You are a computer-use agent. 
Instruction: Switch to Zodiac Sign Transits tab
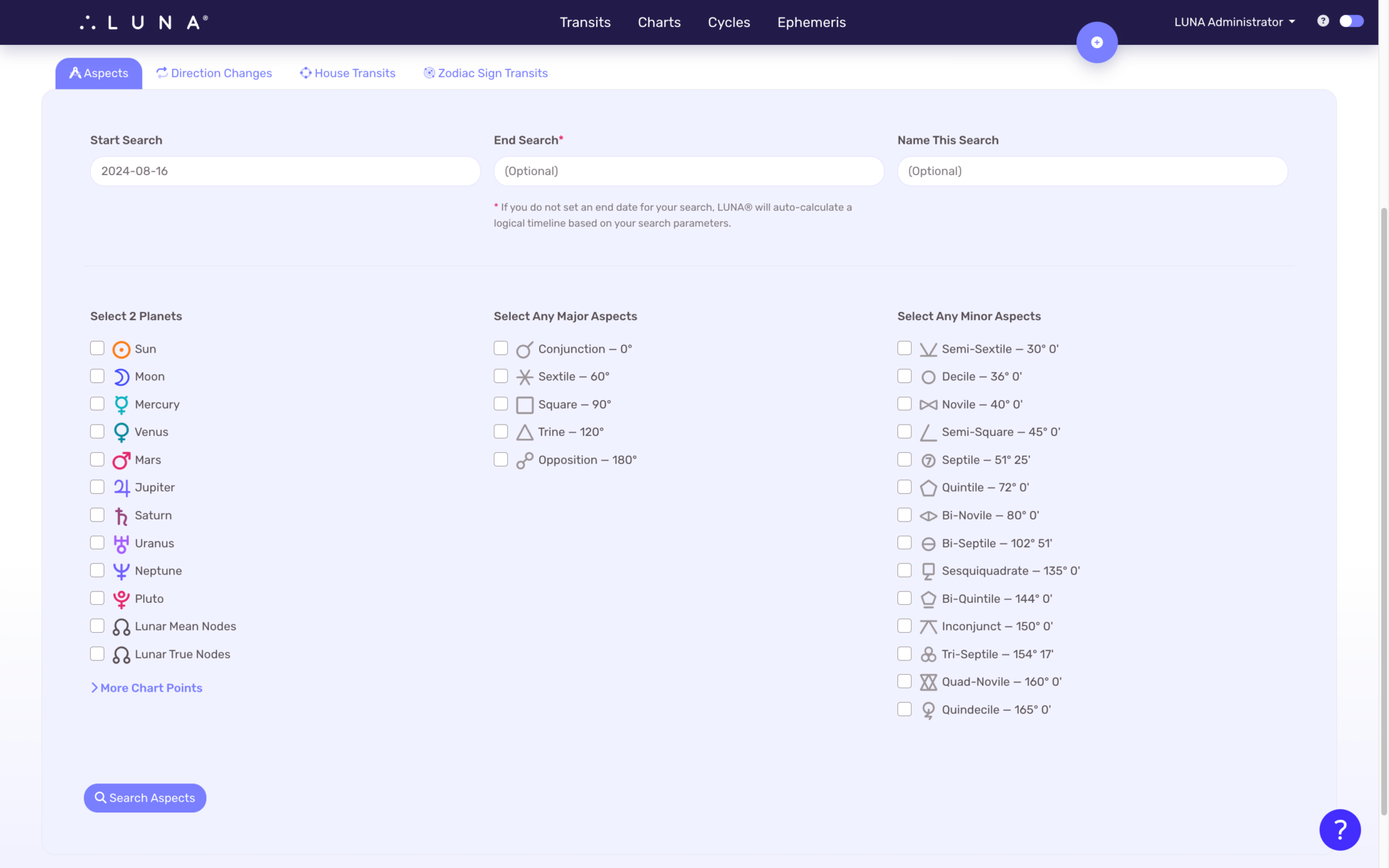point(485,73)
